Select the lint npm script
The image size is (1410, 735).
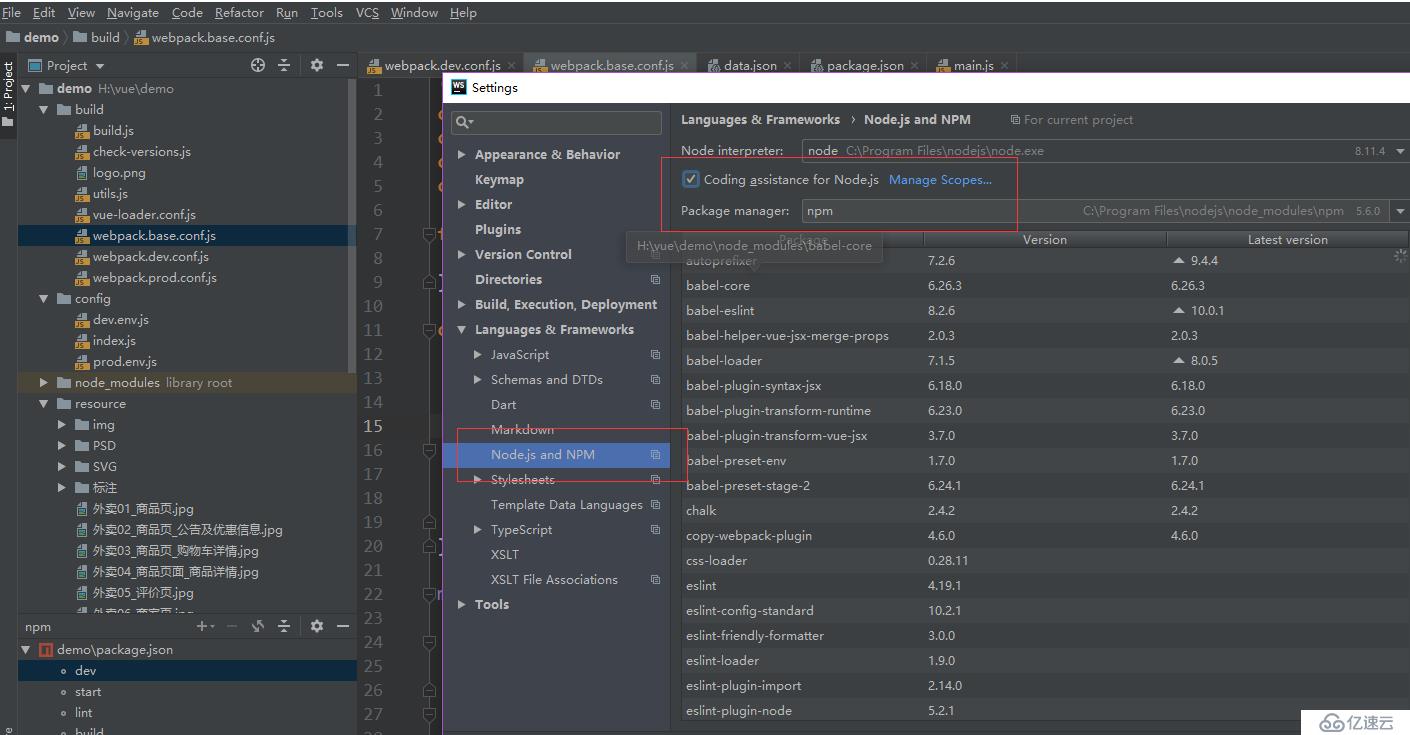84,712
